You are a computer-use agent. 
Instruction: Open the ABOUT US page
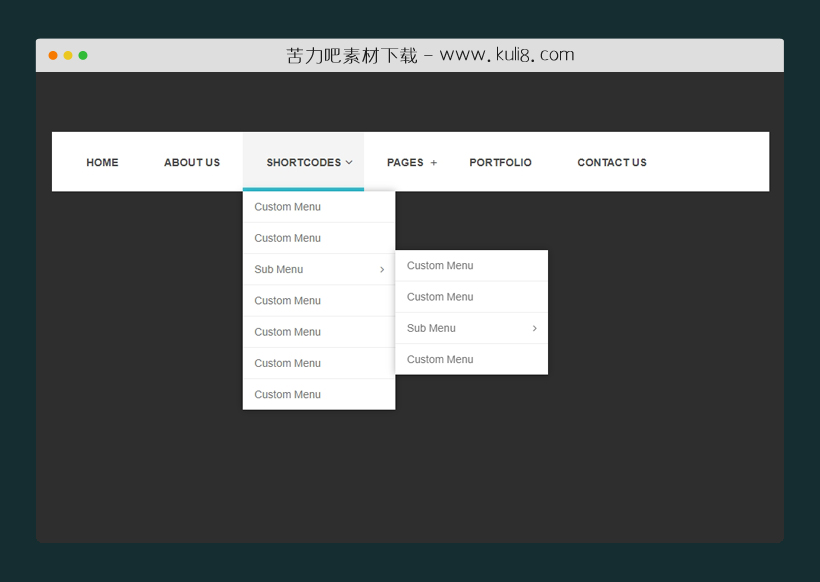point(192,162)
